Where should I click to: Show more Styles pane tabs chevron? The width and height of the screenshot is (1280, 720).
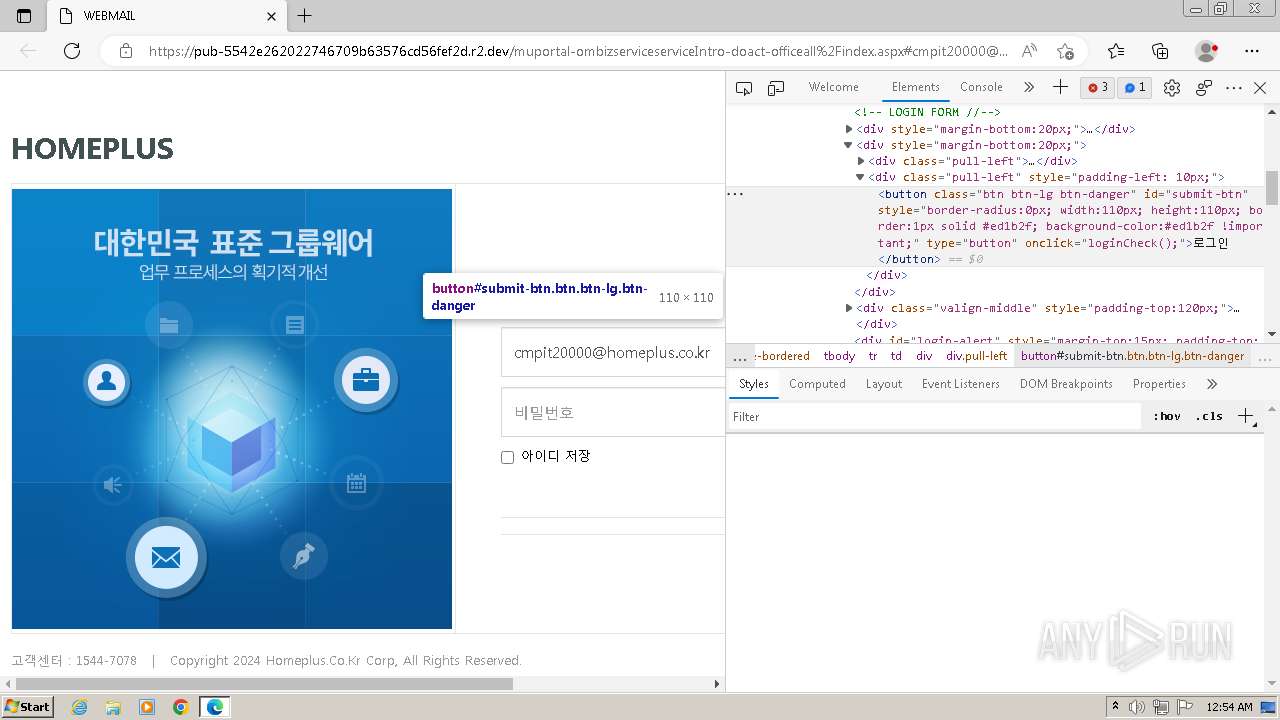click(1212, 384)
